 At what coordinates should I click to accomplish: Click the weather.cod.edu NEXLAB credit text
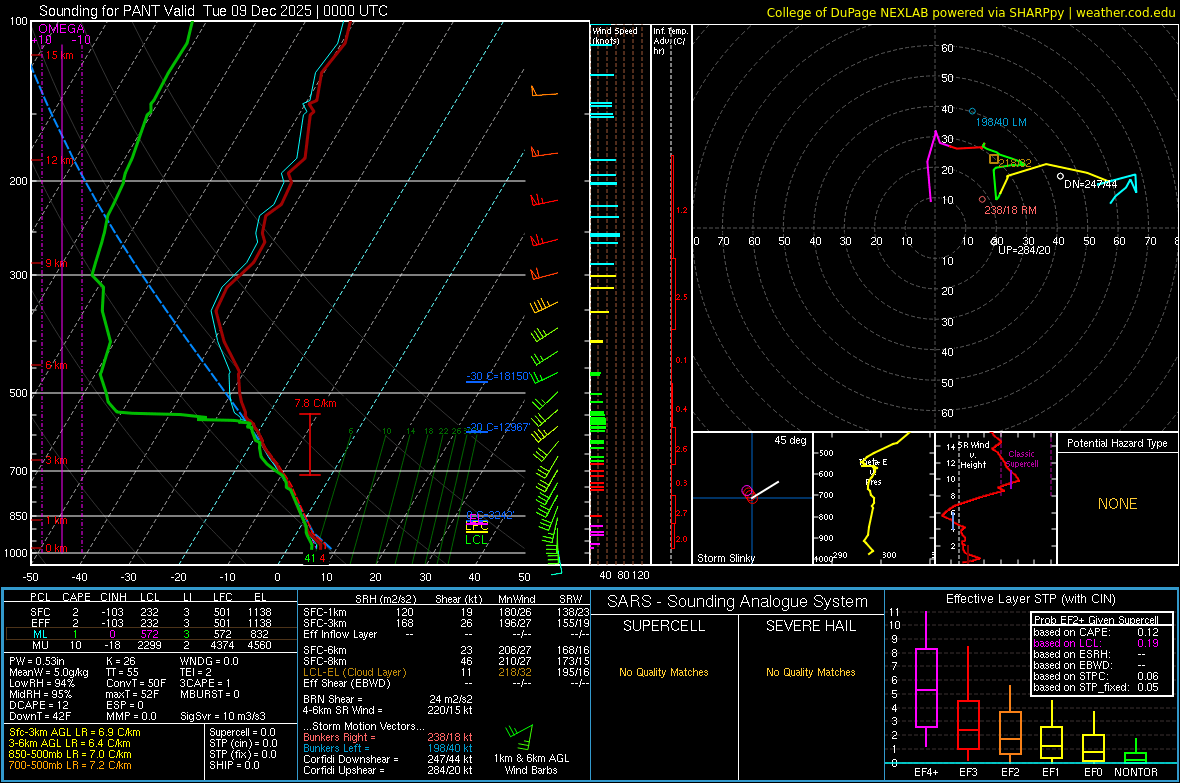[970, 12]
